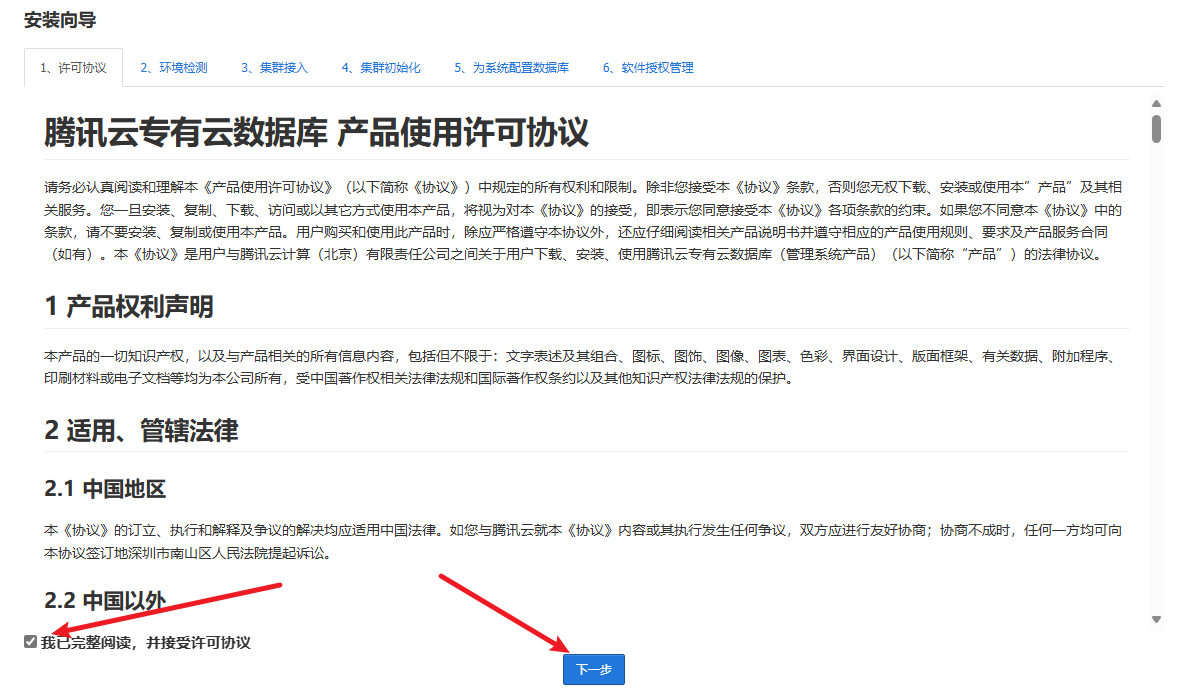Screen dimensions: 1185x695
Task: Click the paragraph beginning 本《协议》的订立
Action: (x=583, y=542)
